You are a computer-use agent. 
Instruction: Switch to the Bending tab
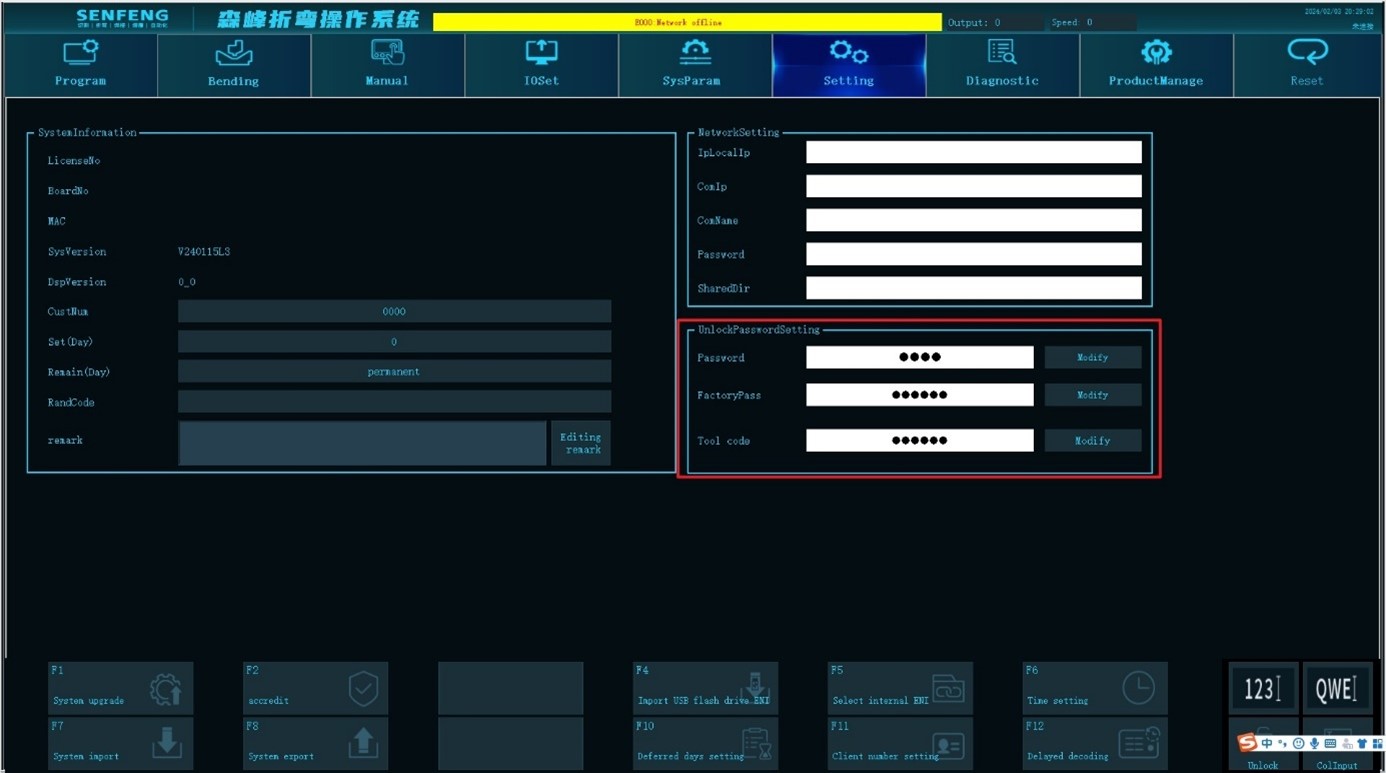point(234,64)
